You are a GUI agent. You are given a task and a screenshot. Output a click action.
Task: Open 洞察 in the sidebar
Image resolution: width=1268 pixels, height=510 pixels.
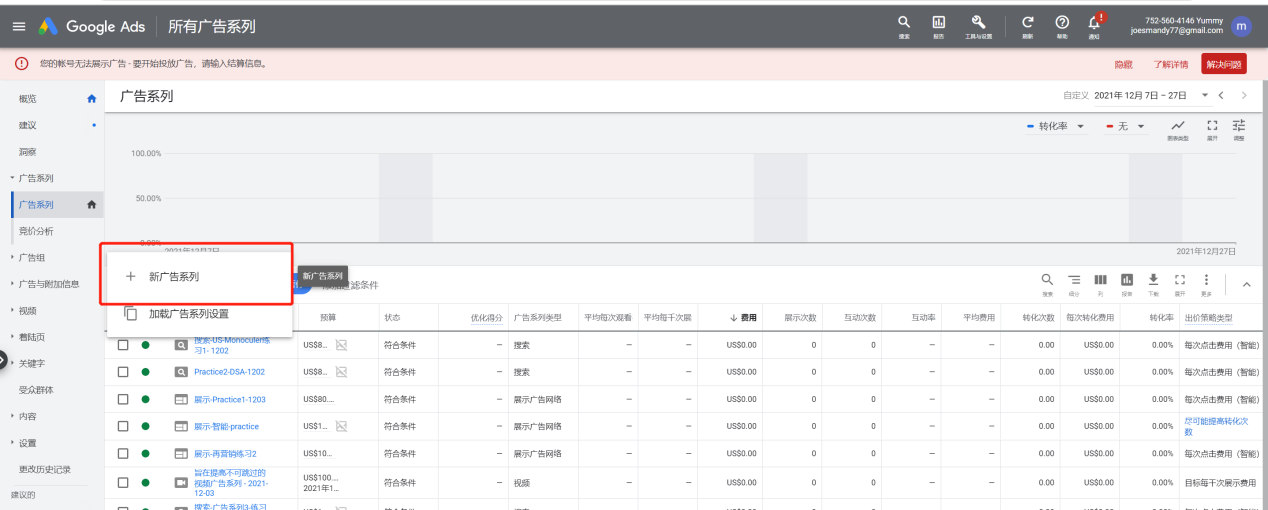[28, 152]
